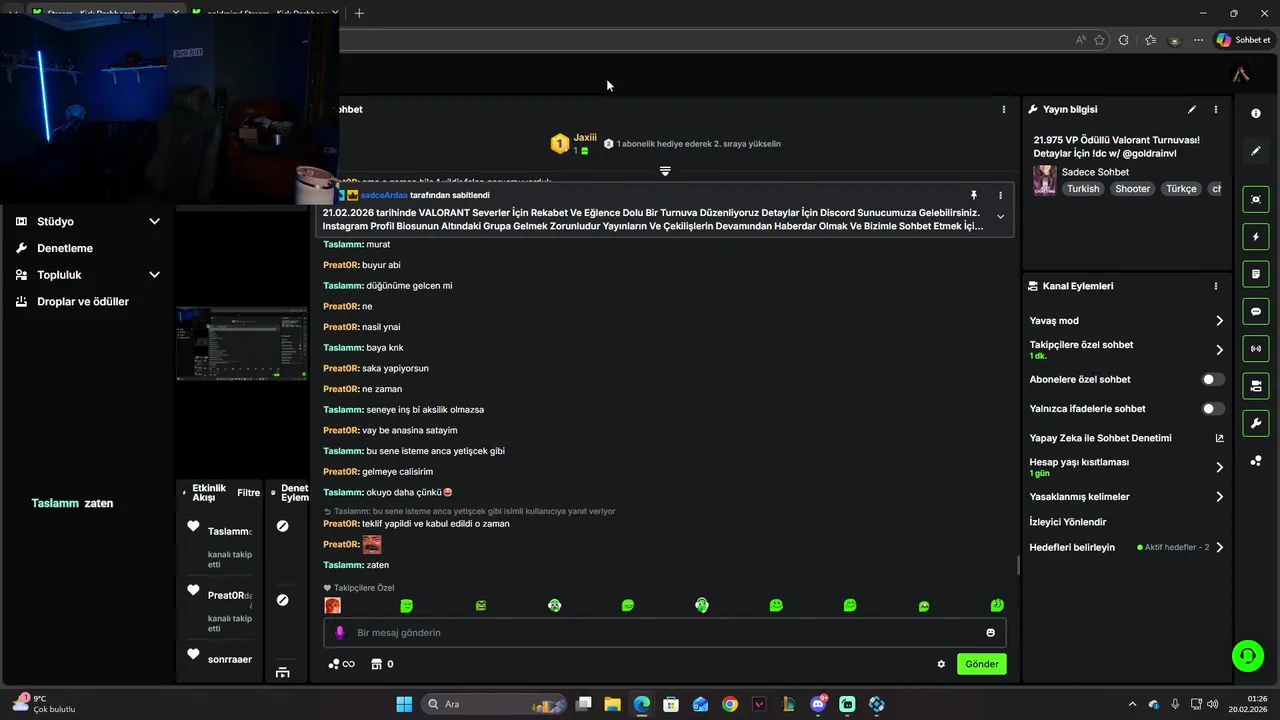The image size is (1280, 720).
Task: Open the Sohbet panel three-dot menu
Action: (1004, 109)
